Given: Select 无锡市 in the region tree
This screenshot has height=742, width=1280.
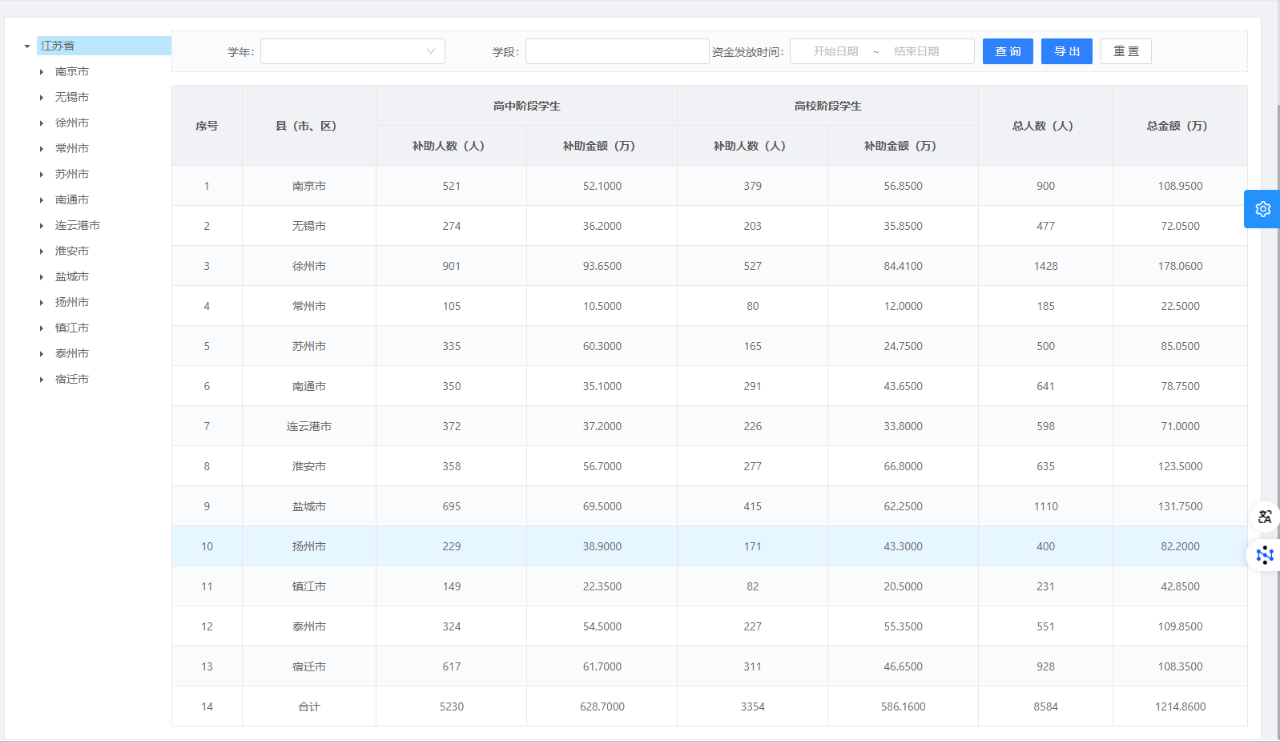Looking at the screenshot, I should coord(72,97).
